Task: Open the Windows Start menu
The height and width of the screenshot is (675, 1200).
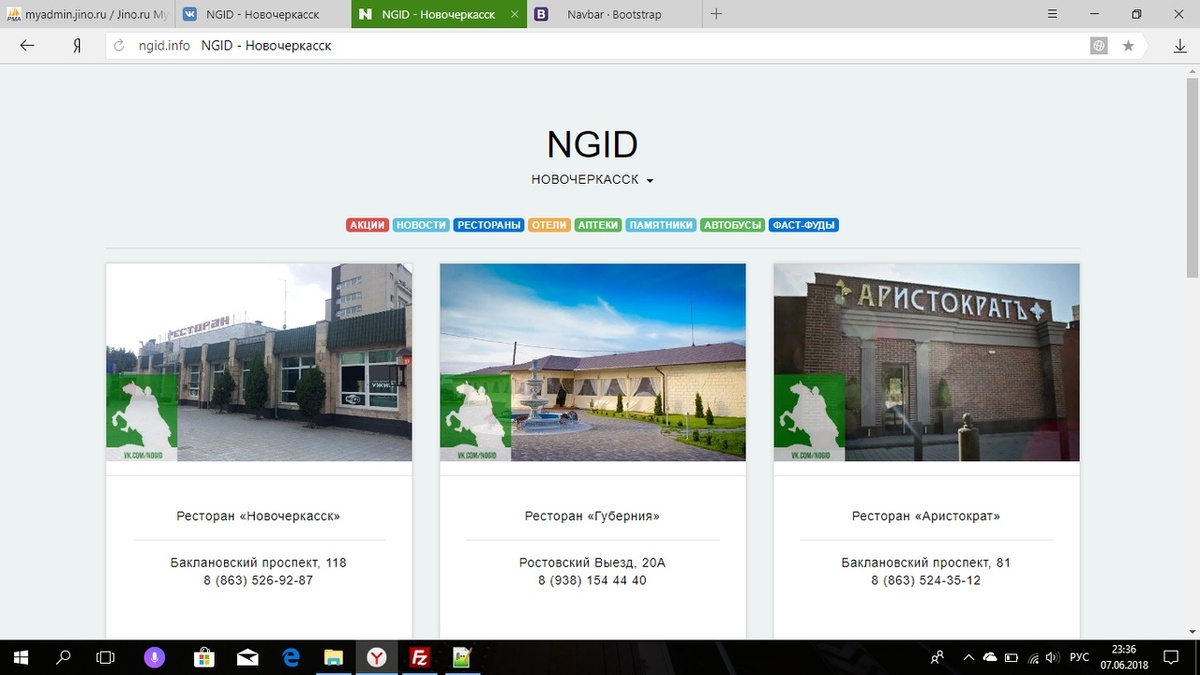Action: pos(21,657)
